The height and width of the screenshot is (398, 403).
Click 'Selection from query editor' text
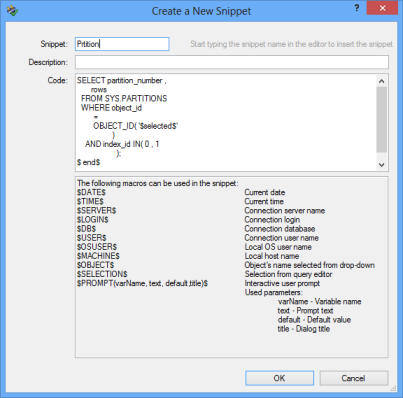point(288,274)
